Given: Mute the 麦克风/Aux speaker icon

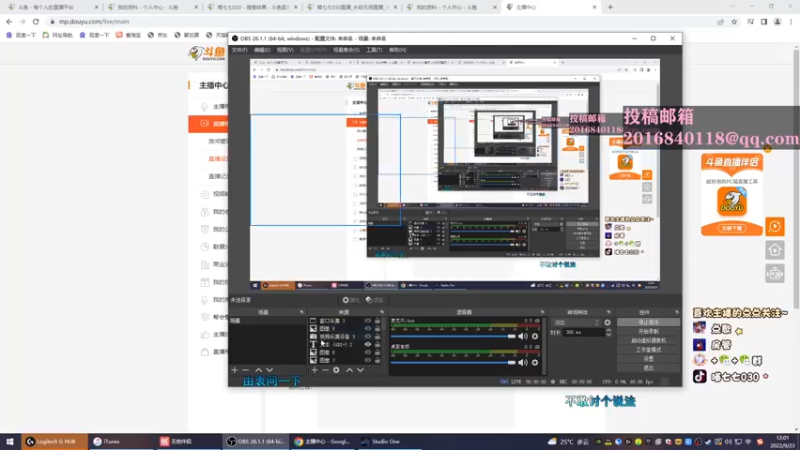Looking at the screenshot, I should 523,336.
